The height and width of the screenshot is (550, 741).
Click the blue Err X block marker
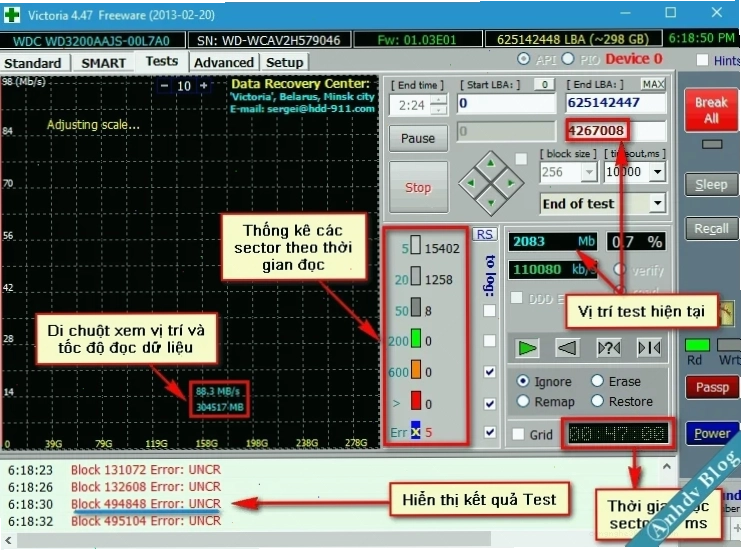point(415,431)
